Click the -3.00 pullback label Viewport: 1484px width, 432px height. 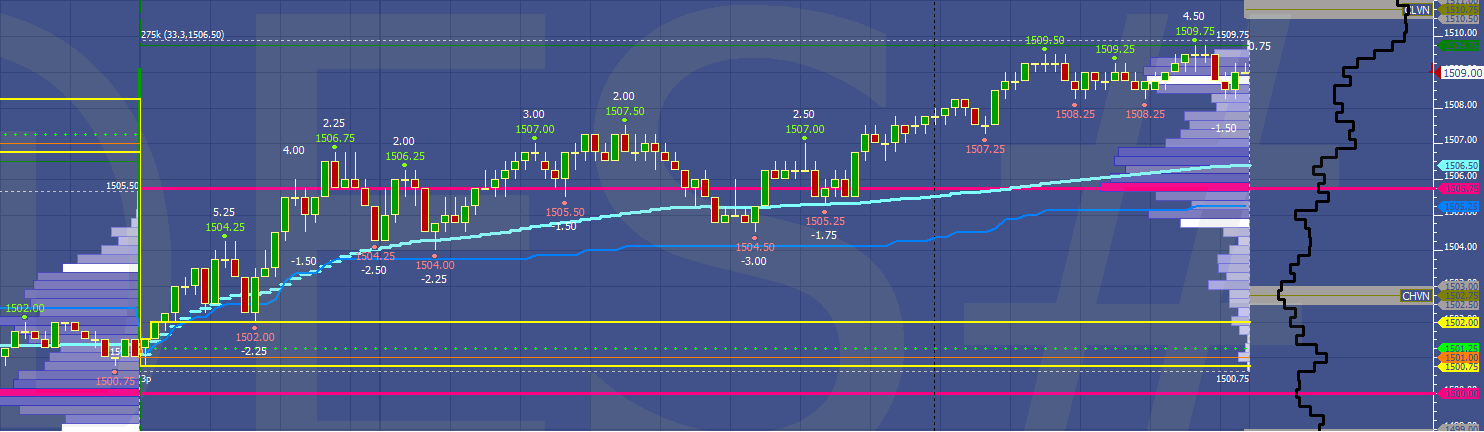tap(754, 261)
